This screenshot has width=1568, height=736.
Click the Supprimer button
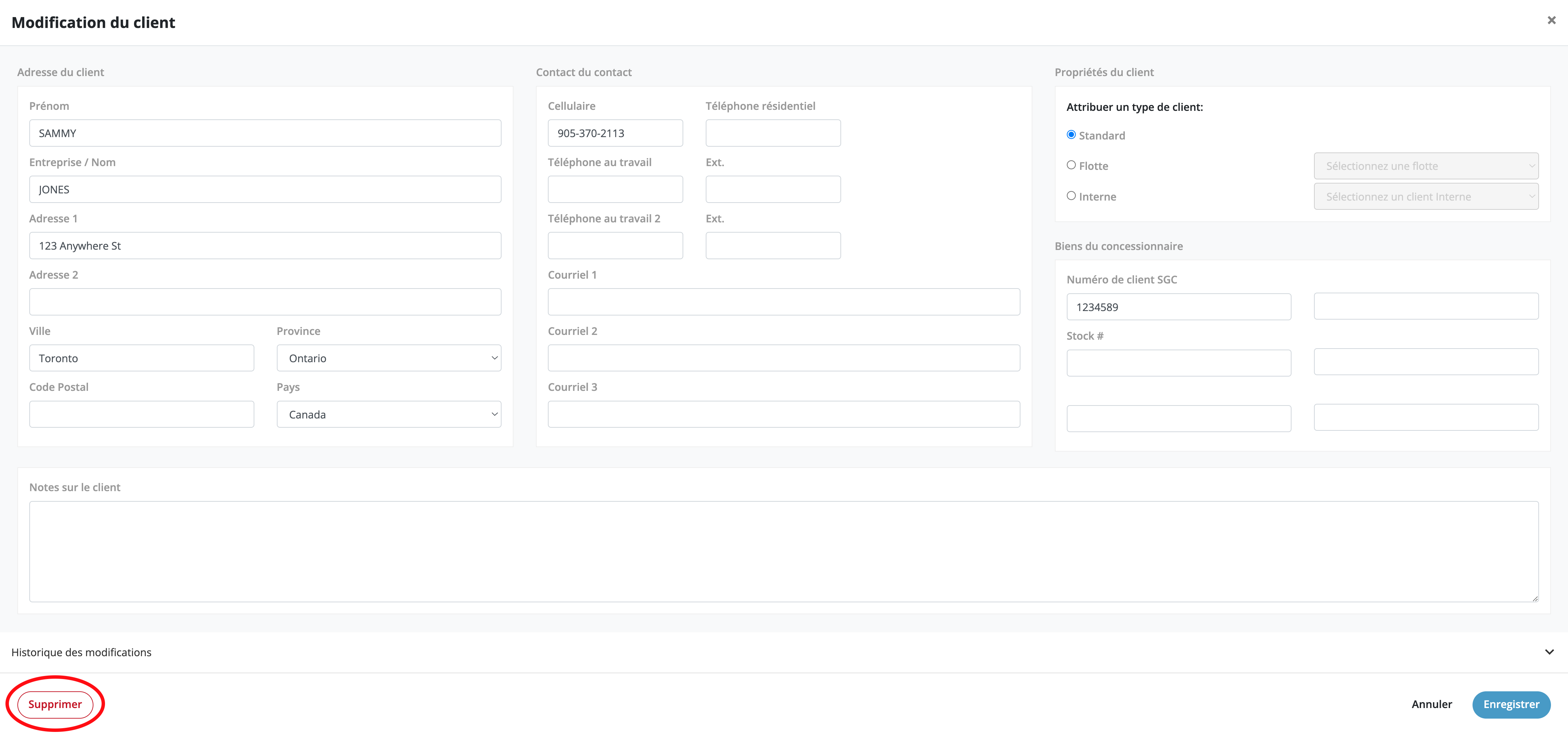coord(55,704)
